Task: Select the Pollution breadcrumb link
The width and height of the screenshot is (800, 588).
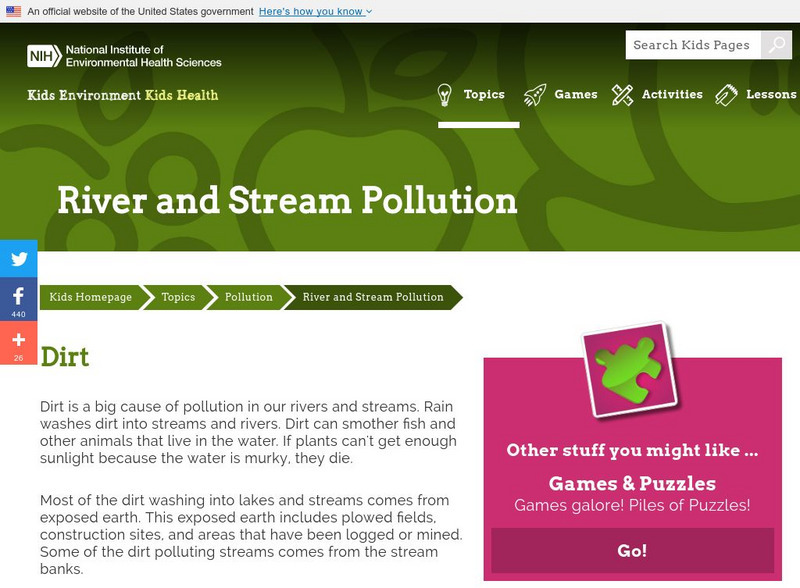Action: tap(248, 297)
